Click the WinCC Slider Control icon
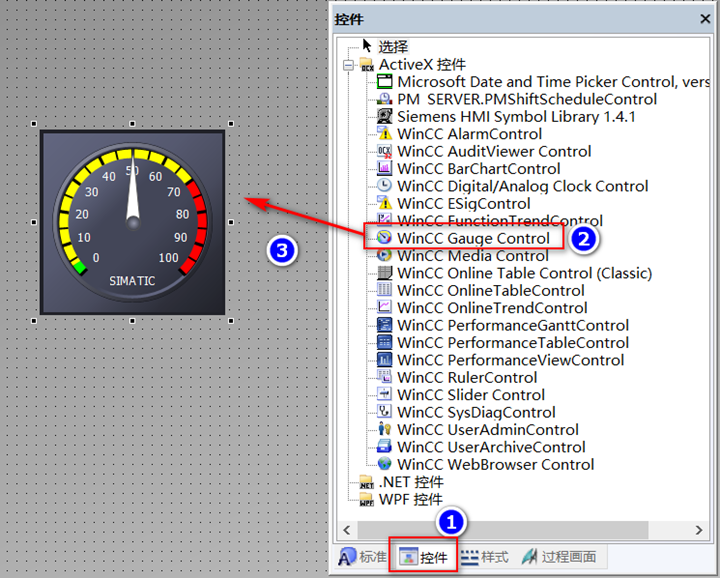This screenshot has width=720, height=578. click(384, 395)
